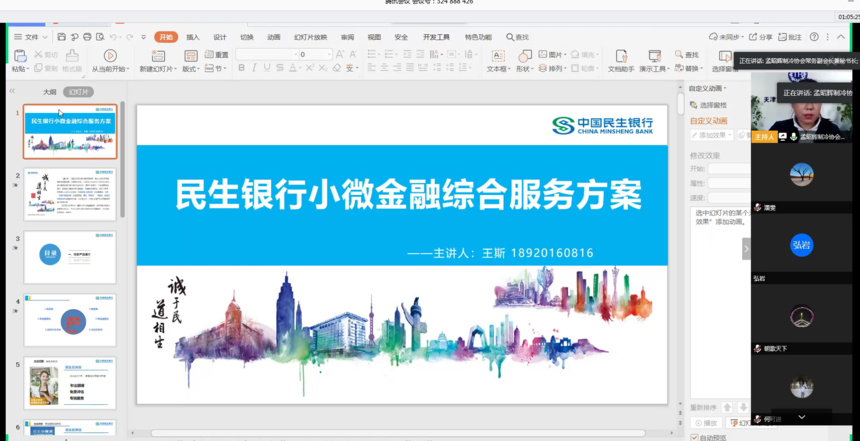Open the Transitions (切换) ribbon tab
The width and height of the screenshot is (860, 441).
[x=247, y=37]
